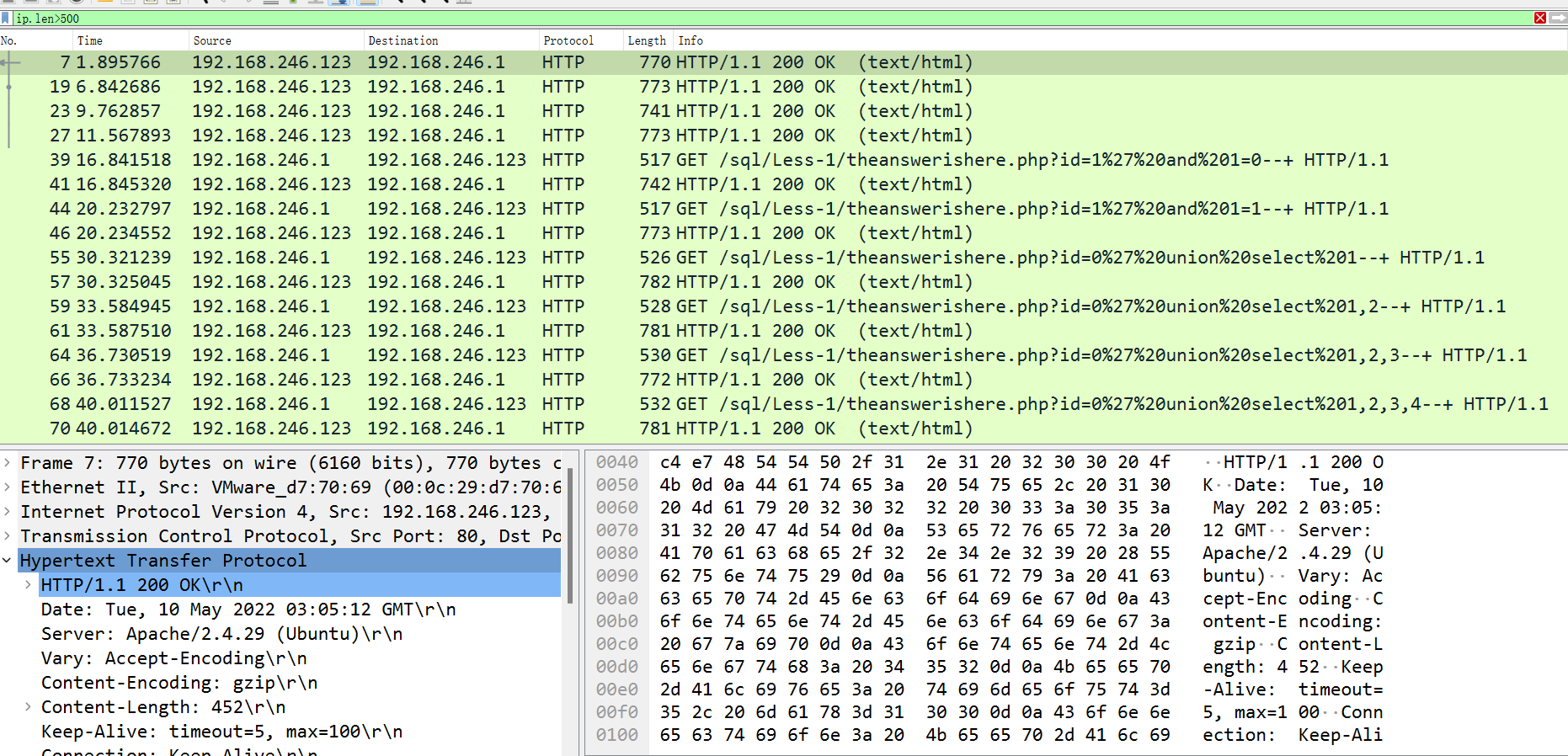1568x756 pixels.
Task: Expand the Frame 7 details
Action: [8, 463]
